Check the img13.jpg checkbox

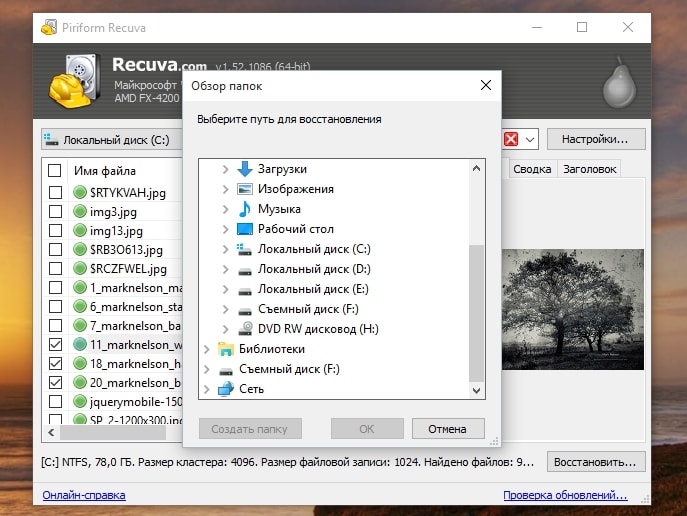55,230
